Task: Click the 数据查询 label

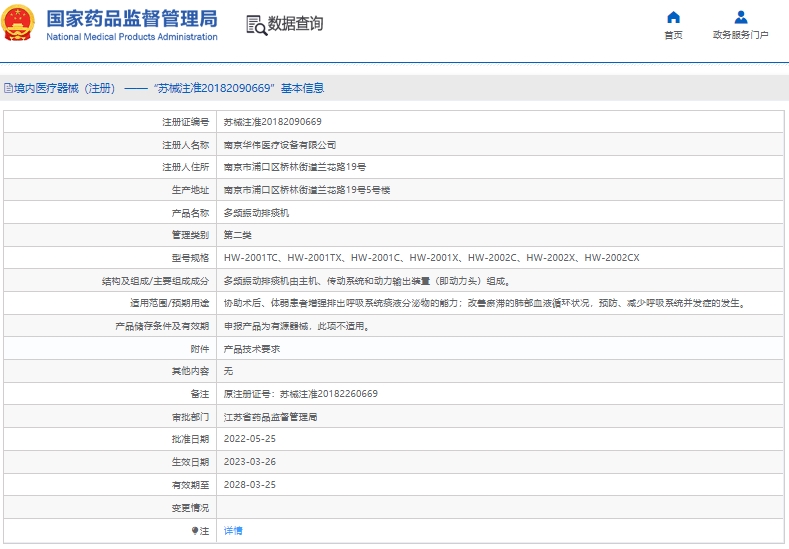Action: (295, 23)
